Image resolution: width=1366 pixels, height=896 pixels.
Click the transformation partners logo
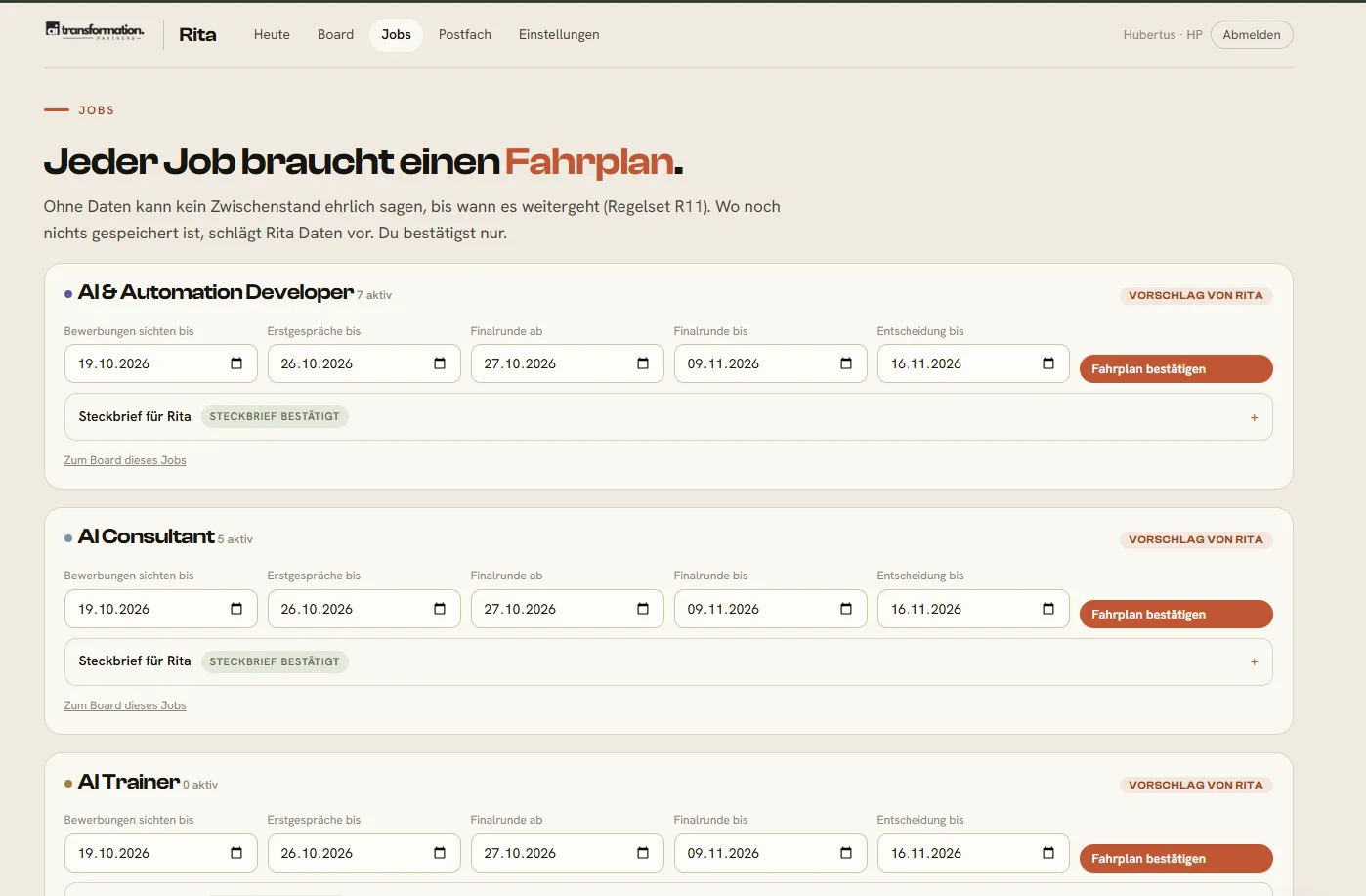(95, 31)
